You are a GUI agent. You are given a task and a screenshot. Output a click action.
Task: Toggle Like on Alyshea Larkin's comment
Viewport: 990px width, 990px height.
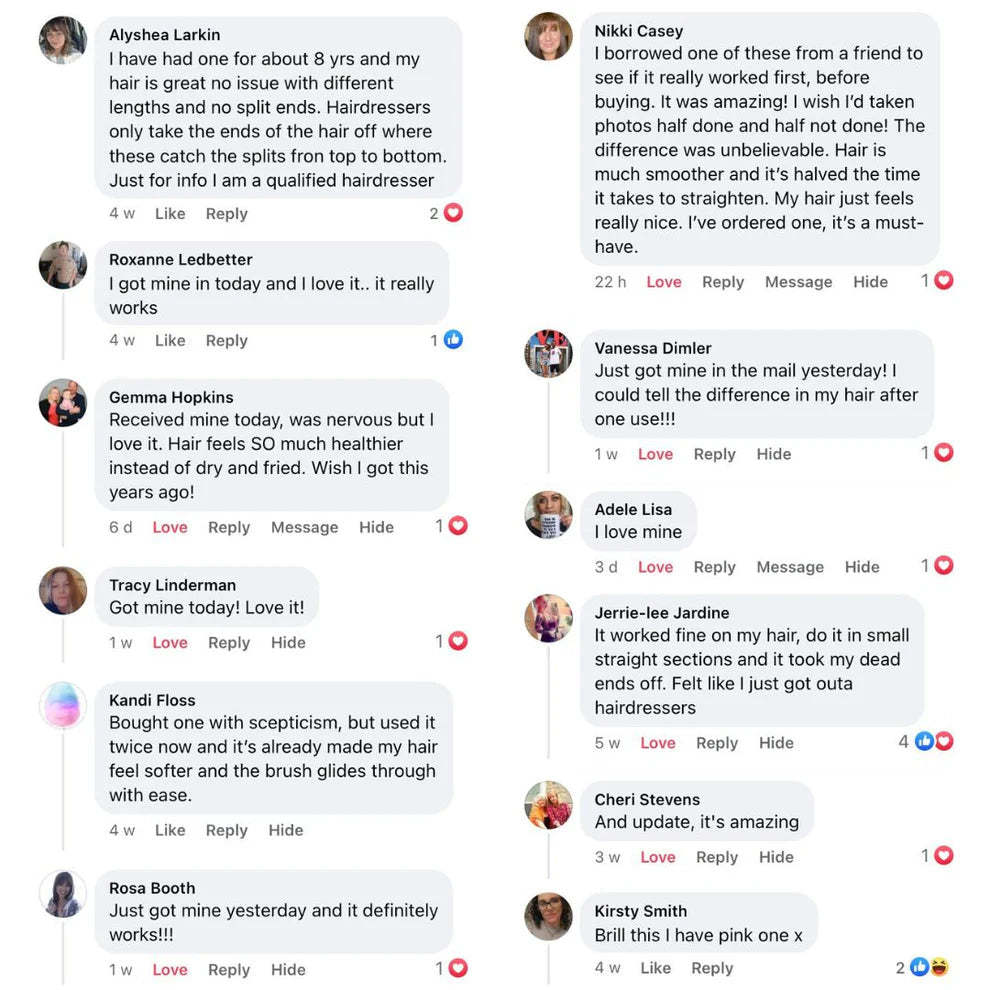pyautogui.click(x=170, y=213)
